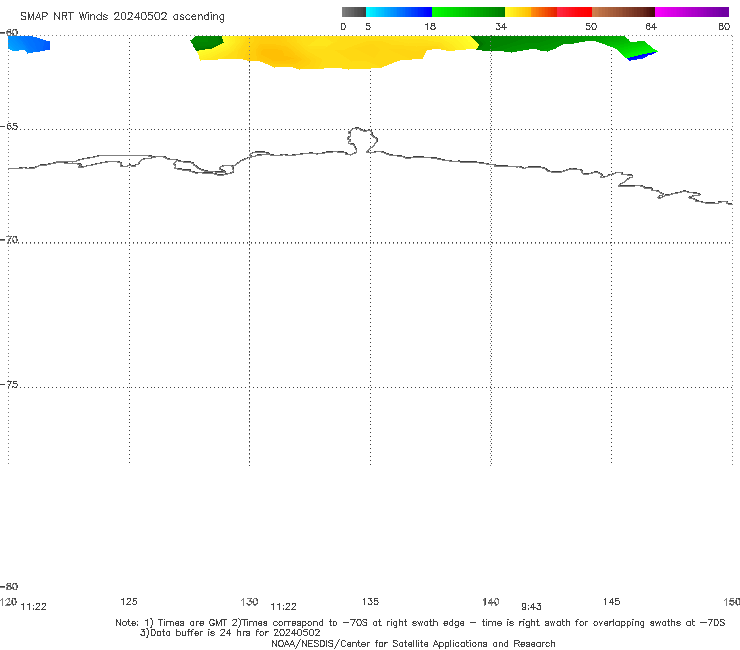This screenshot has height=650, width=740.
Task: Click the 145 longitude label
Action: pos(612,601)
